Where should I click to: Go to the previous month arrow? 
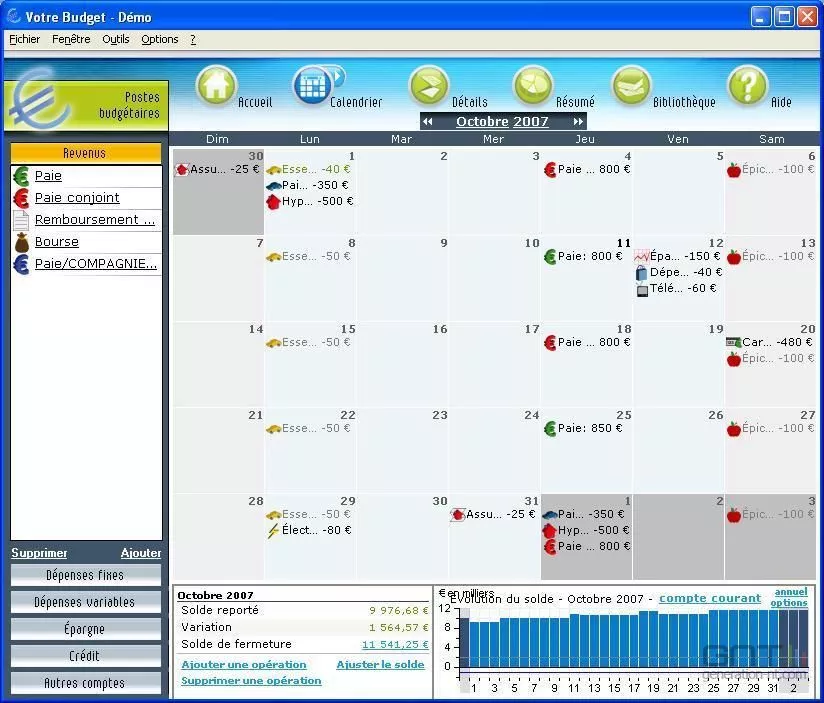(x=428, y=122)
